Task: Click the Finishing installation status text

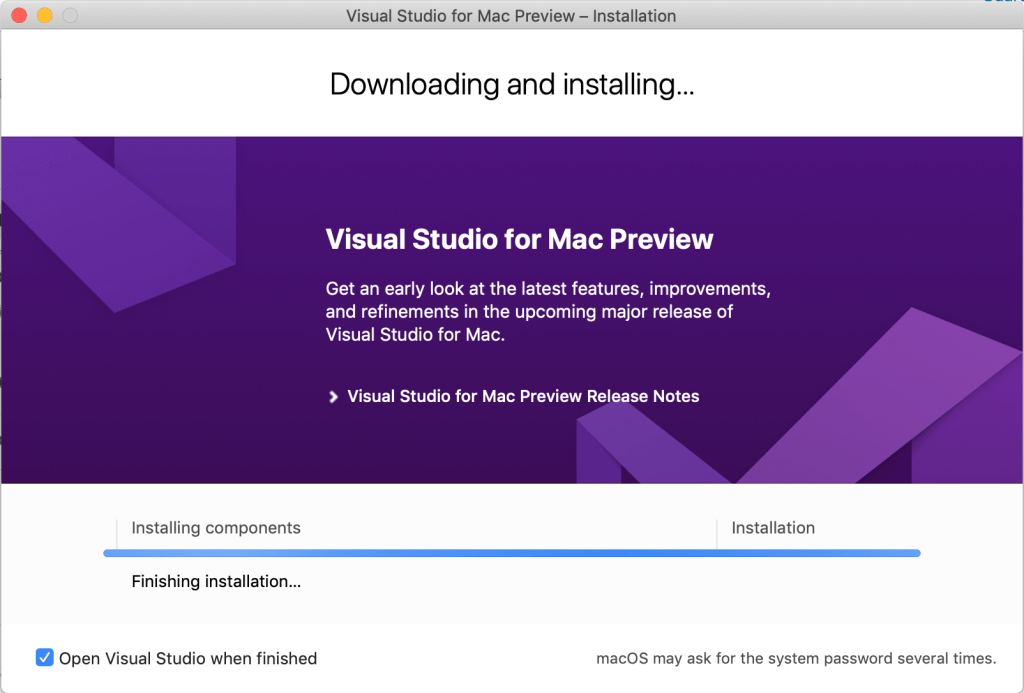Action: pos(216,581)
